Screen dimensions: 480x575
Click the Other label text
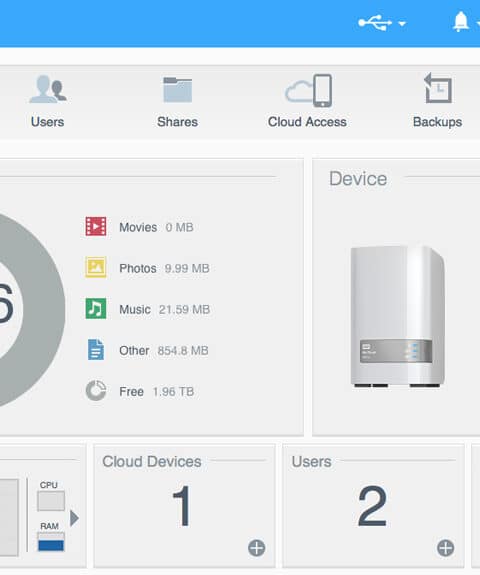click(134, 351)
